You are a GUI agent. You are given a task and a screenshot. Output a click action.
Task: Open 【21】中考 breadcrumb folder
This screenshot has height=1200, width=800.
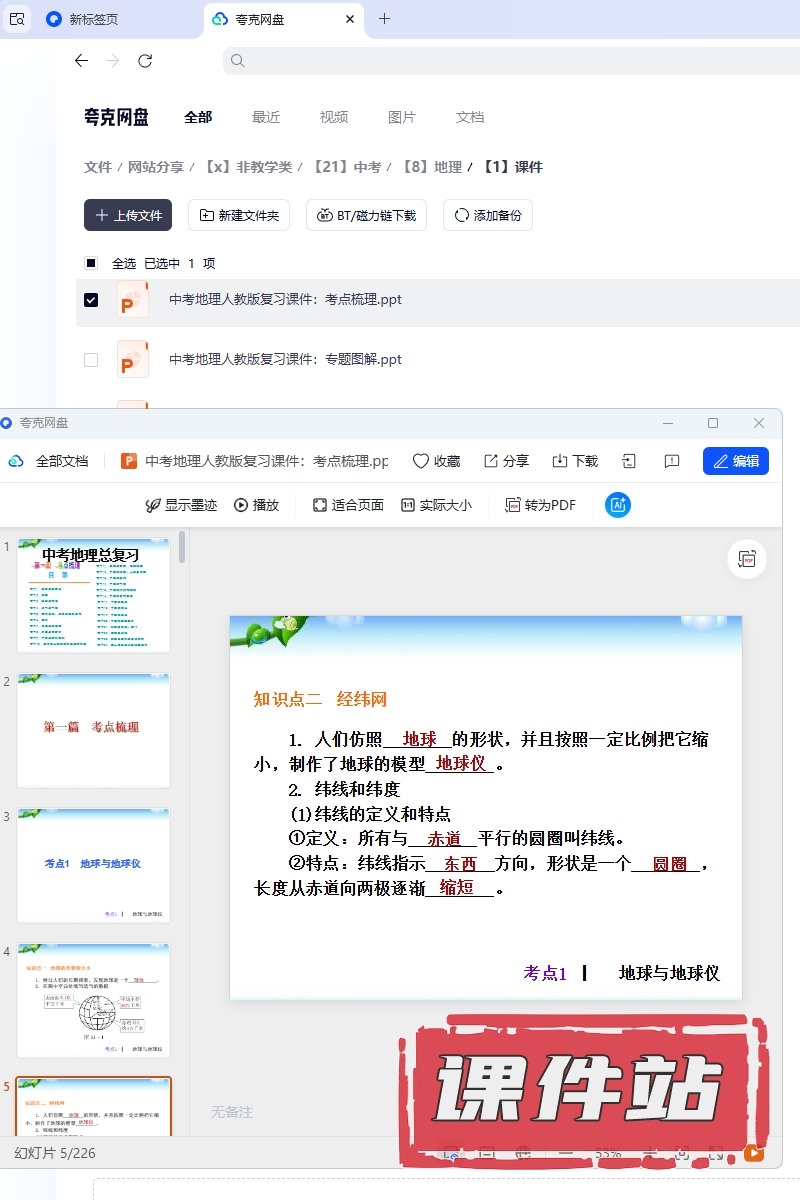[346, 167]
